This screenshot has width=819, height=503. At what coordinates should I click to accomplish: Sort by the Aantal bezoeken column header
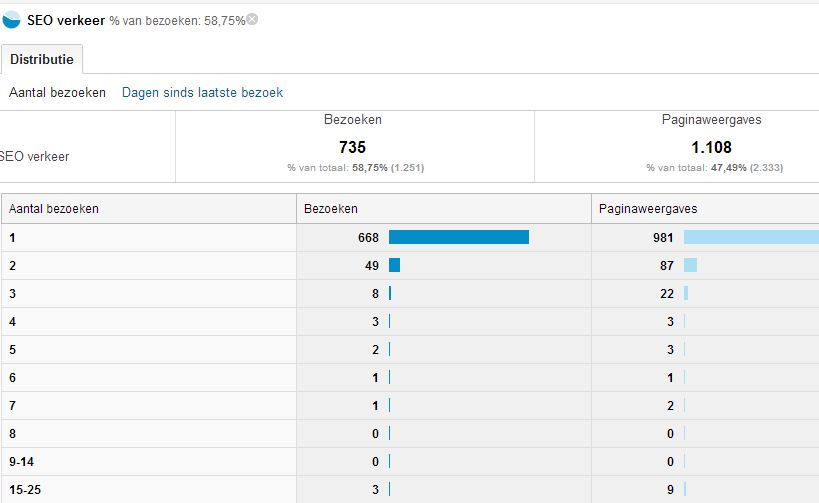tap(54, 209)
